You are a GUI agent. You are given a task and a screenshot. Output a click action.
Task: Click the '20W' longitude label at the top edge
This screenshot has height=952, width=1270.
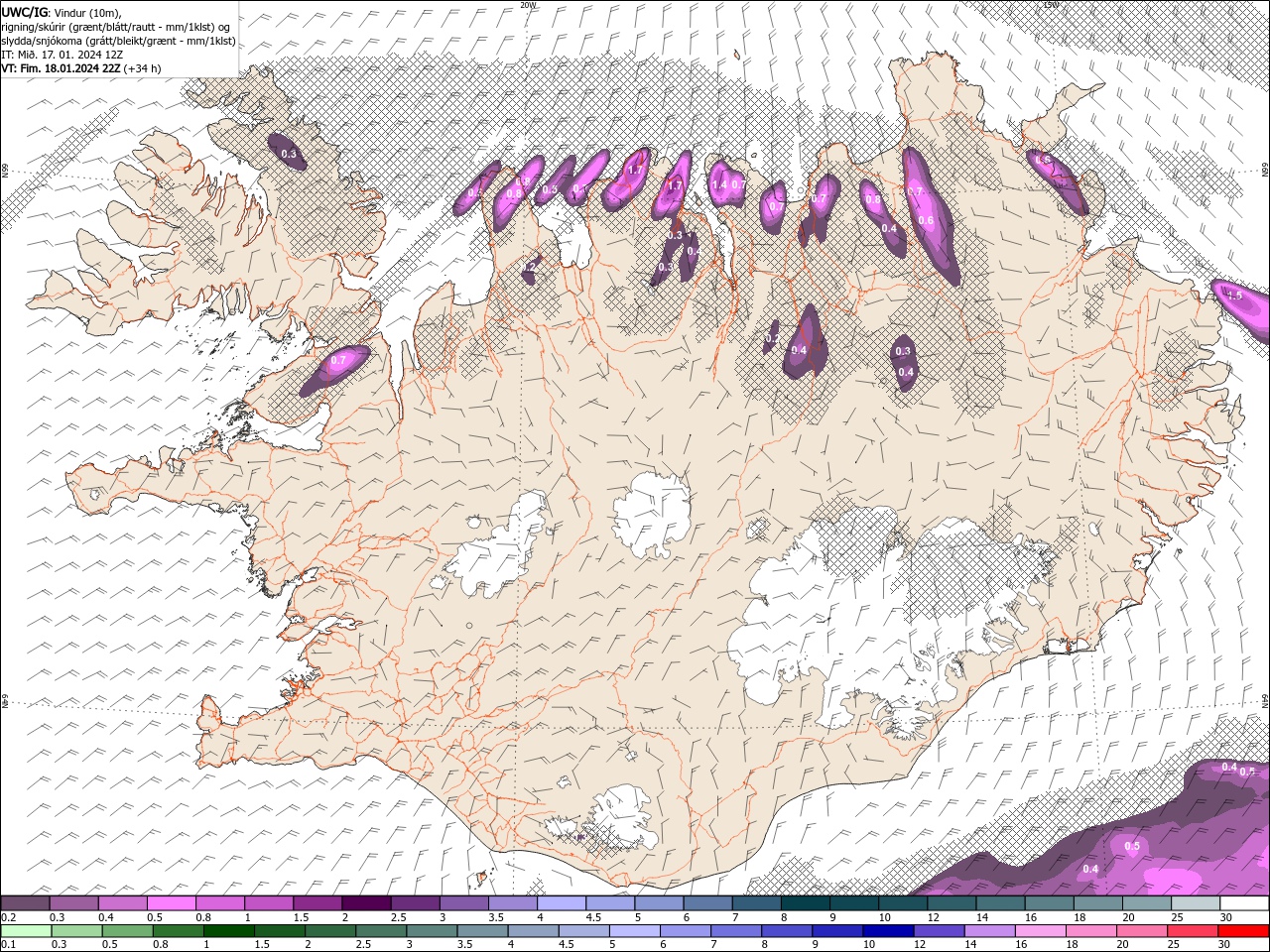click(528, 5)
